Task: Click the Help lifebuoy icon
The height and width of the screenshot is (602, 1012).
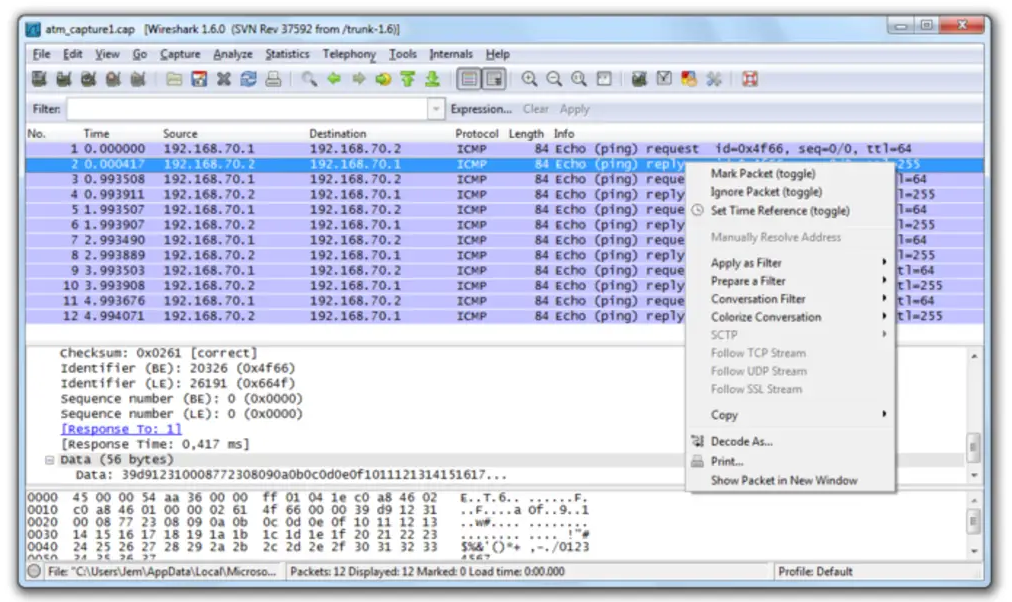Action: (749, 79)
